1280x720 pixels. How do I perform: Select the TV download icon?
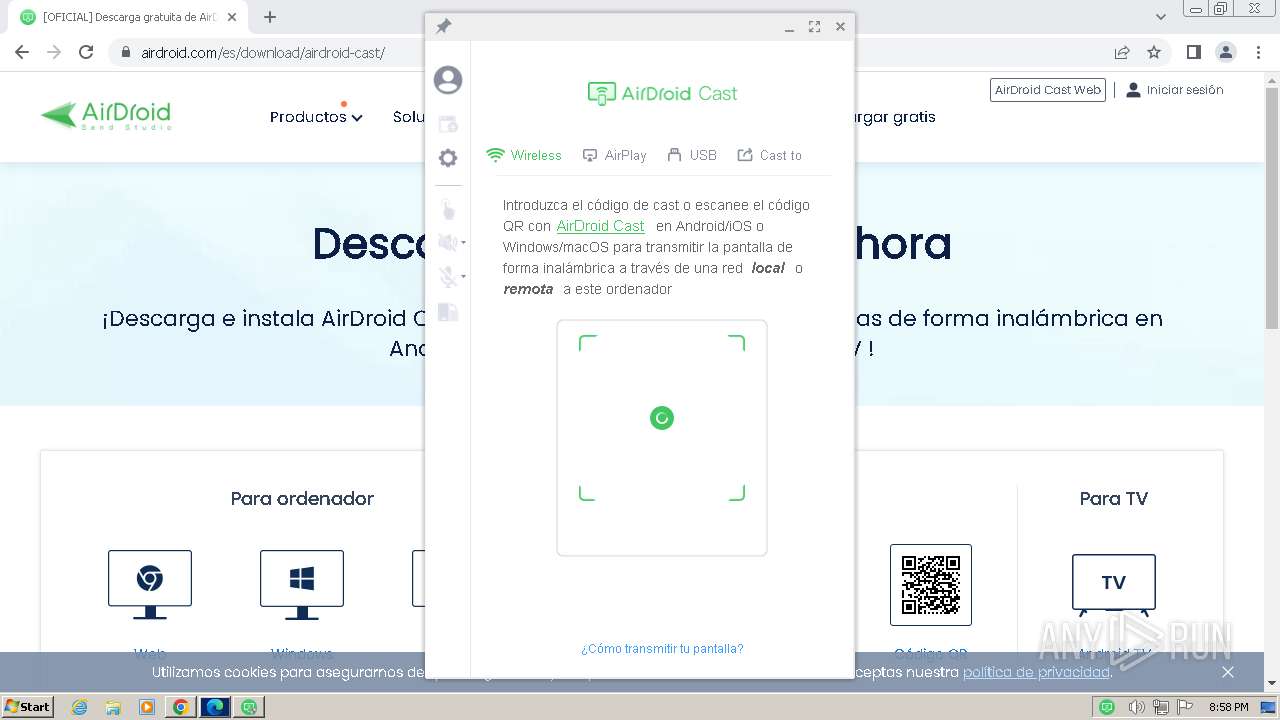pyautogui.click(x=1114, y=585)
